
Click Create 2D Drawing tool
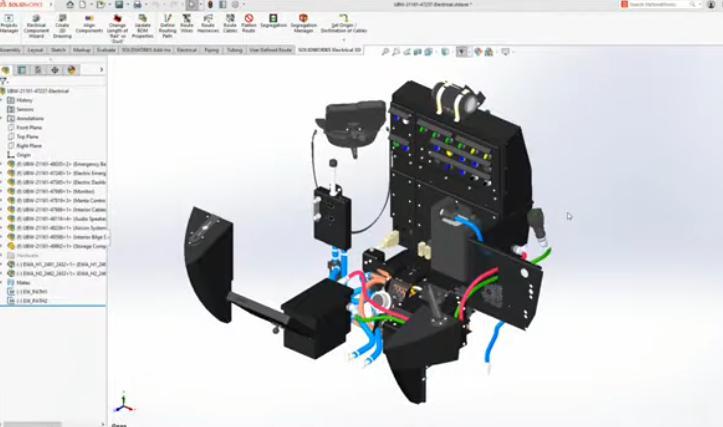(62, 26)
